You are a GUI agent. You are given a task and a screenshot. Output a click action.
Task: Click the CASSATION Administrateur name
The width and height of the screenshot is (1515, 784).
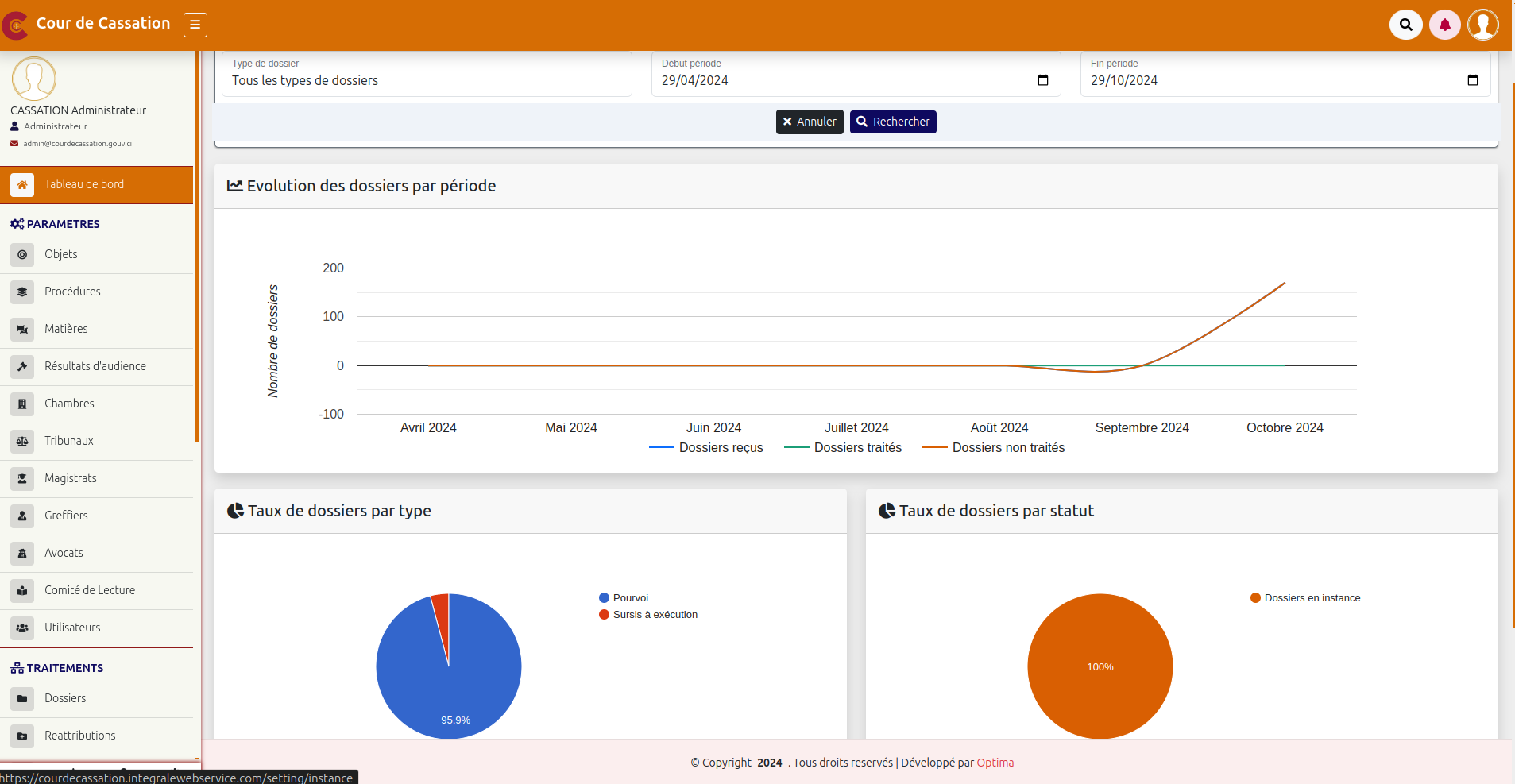tap(78, 111)
